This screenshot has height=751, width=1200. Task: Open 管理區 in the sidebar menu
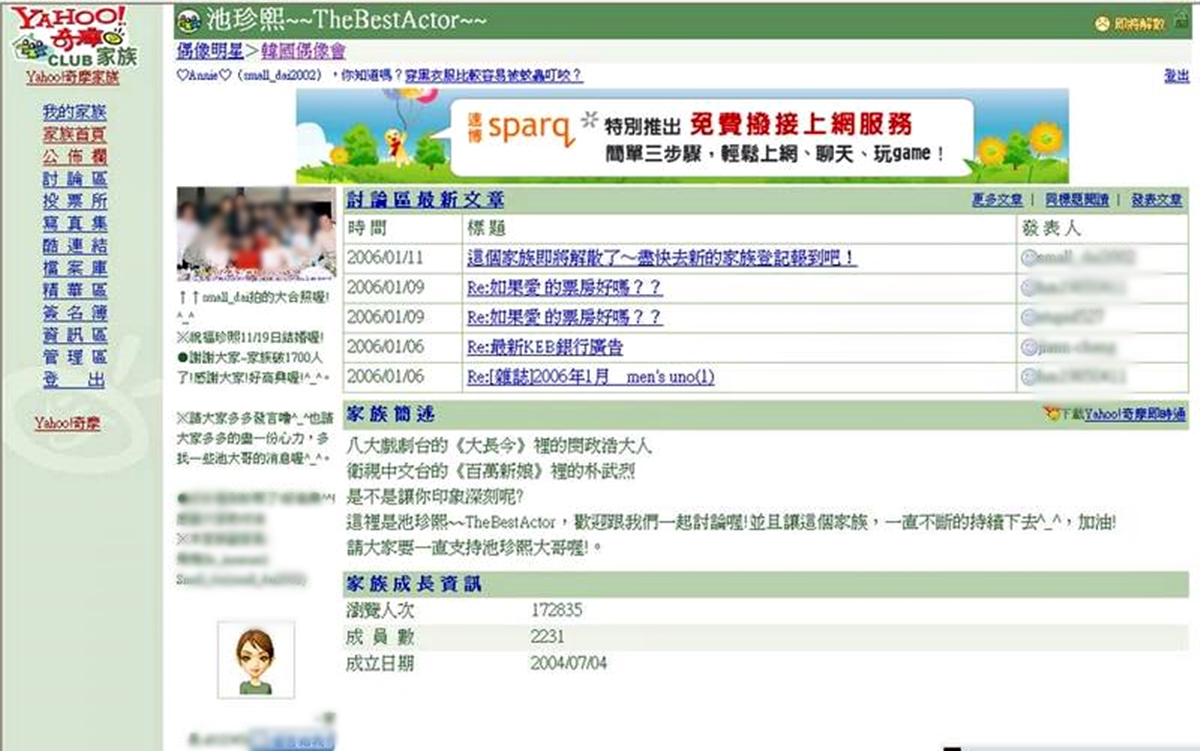[x=75, y=357]
